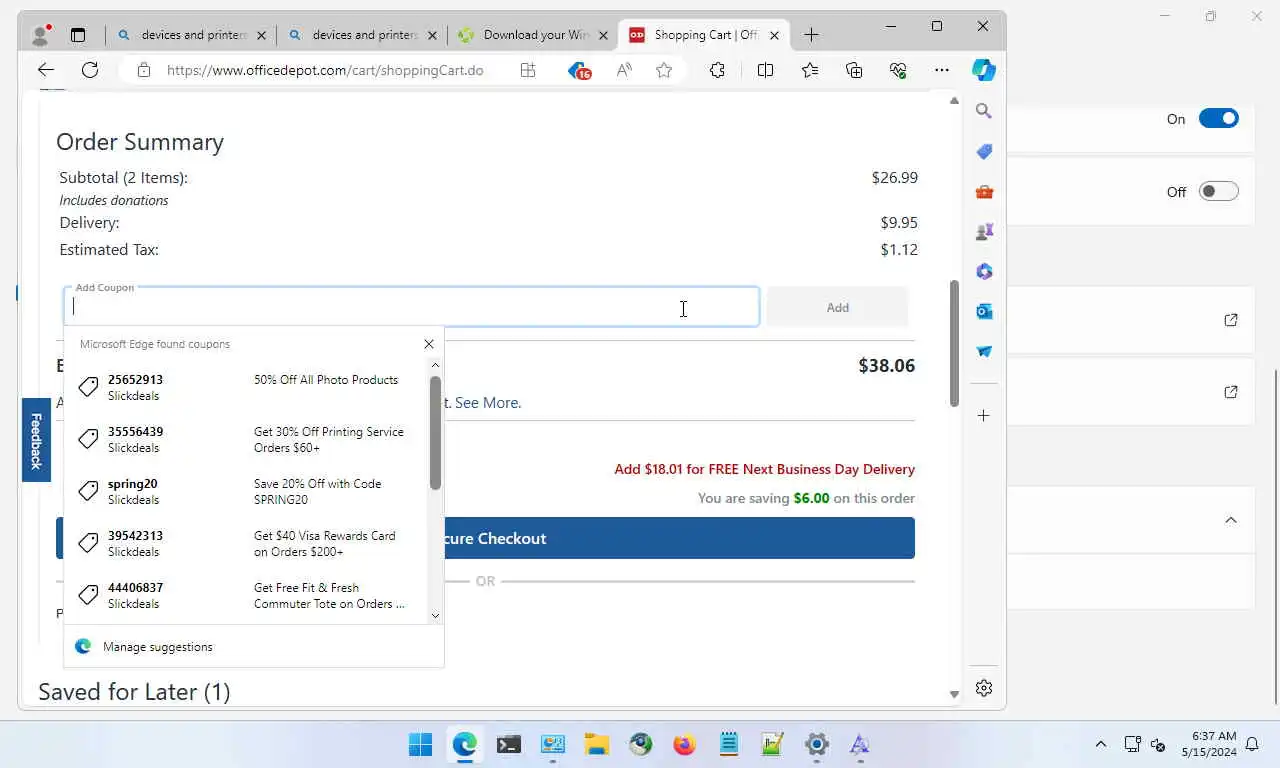Open the Copilot sidebar button
Screen dimensions: 1280x768
pyautogui.click(x=984, y=70)
